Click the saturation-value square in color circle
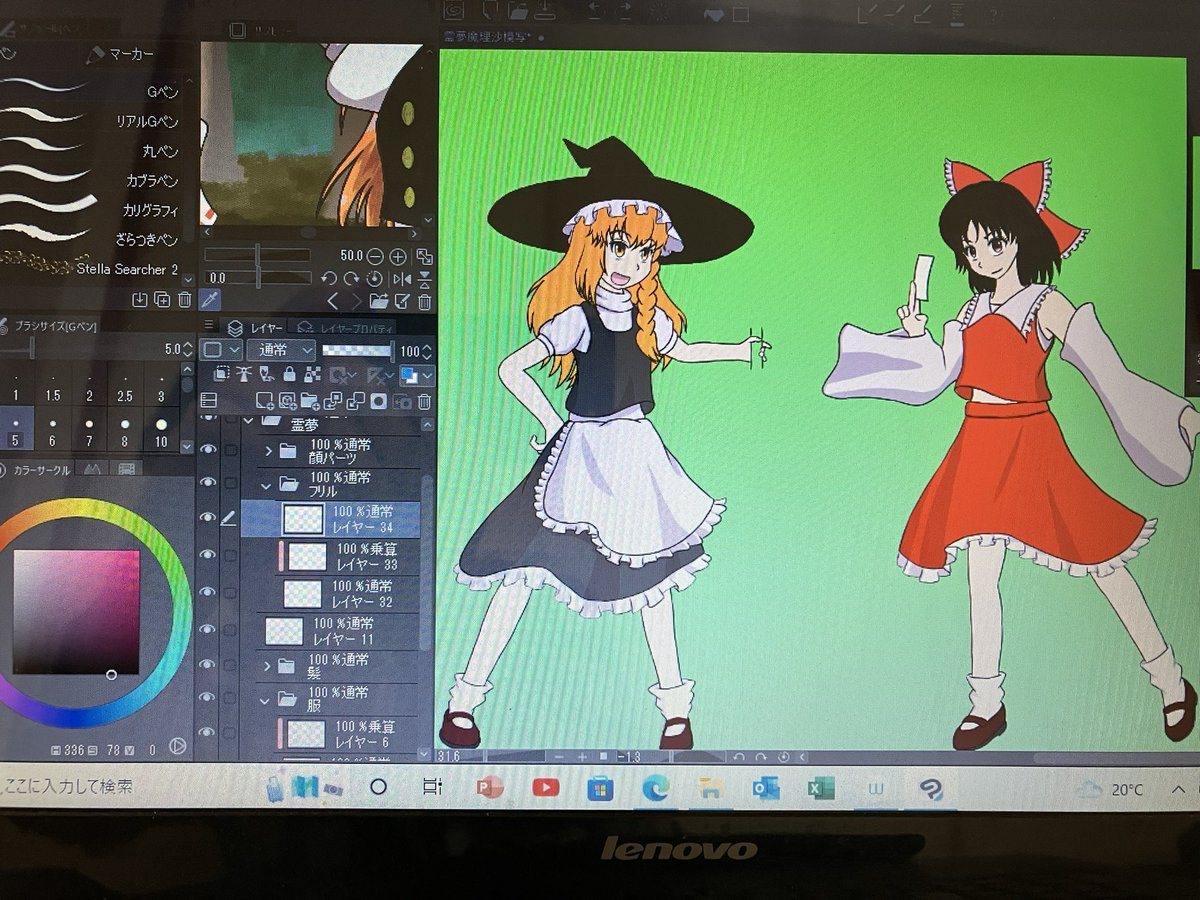Viewport: 1200px width, 900px height. (76, 612)
